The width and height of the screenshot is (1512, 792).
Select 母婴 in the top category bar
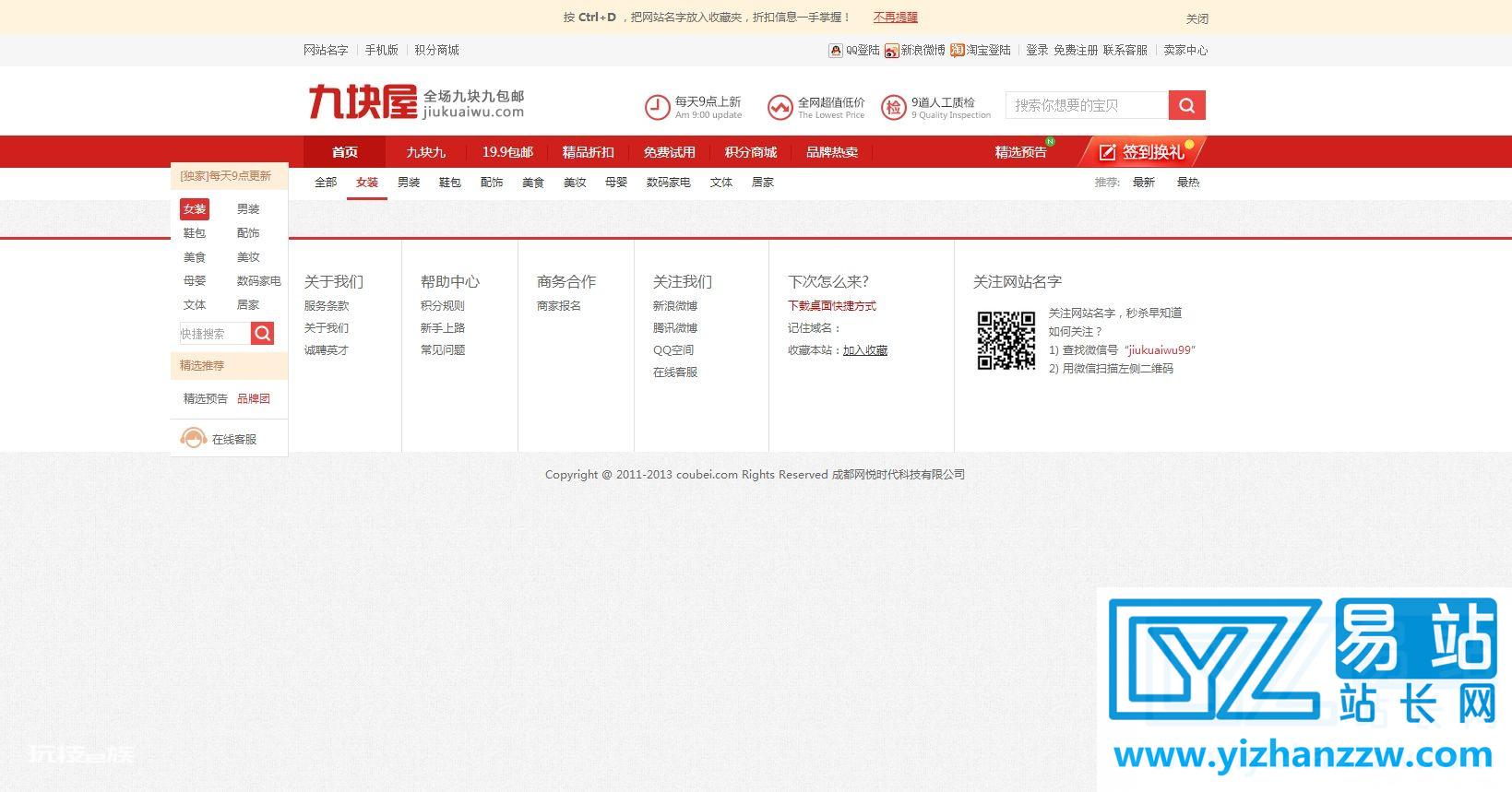pyautogui.click(x=616, y=183)
